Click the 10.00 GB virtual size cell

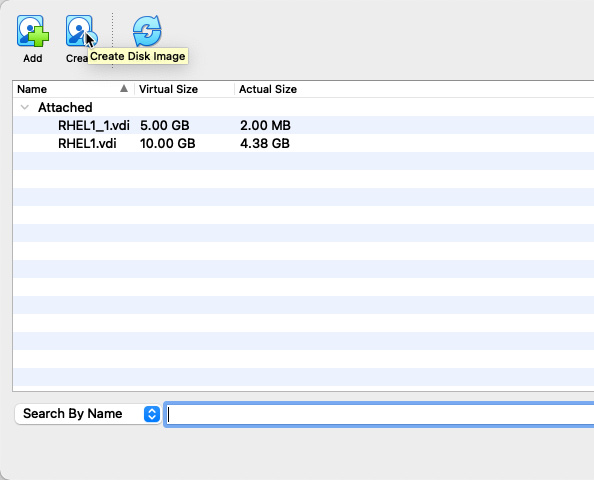click(x=167, y=144)
